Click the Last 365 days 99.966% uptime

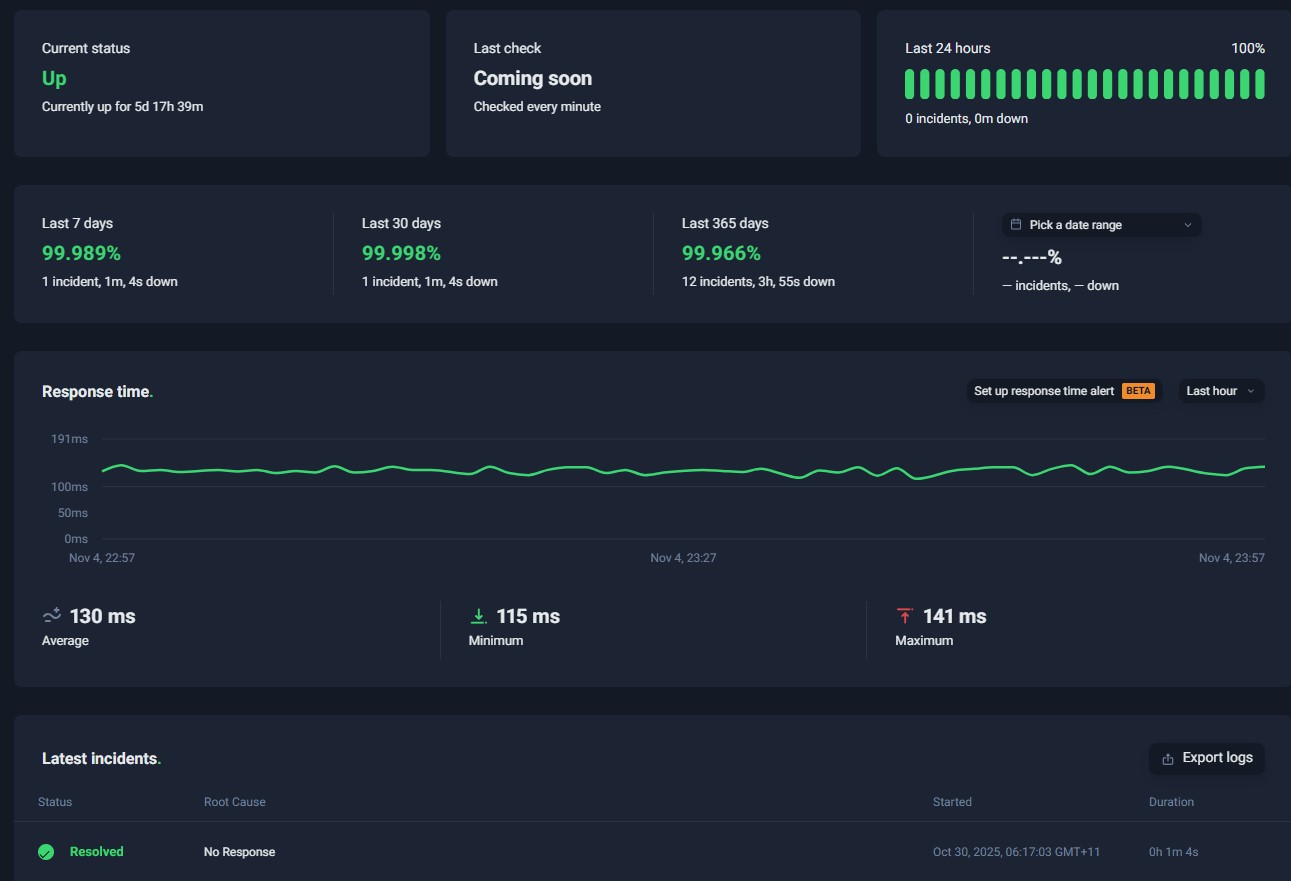pos(721,253)
